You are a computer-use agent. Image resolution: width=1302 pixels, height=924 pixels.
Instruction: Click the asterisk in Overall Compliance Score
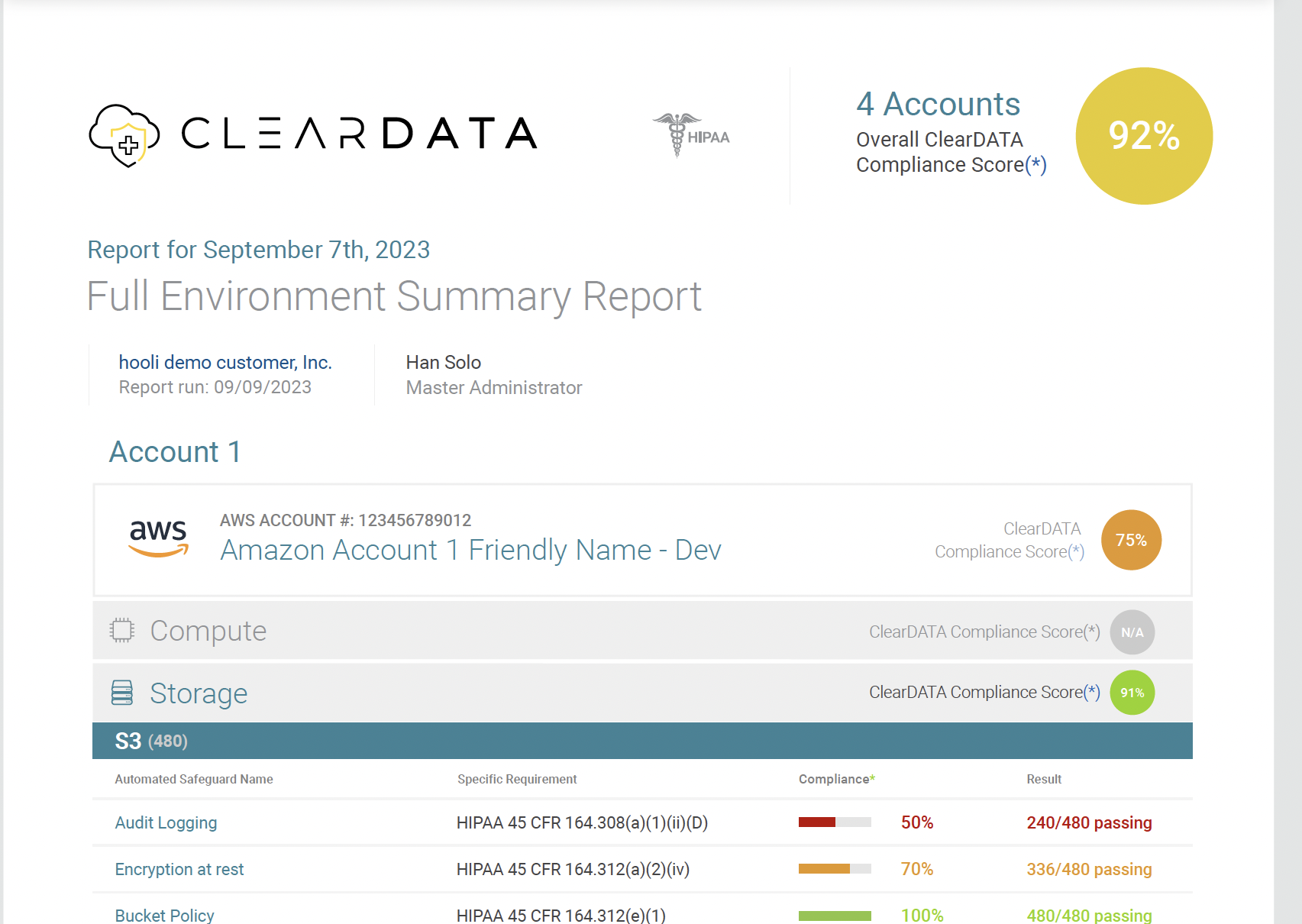coord(1036,163)
